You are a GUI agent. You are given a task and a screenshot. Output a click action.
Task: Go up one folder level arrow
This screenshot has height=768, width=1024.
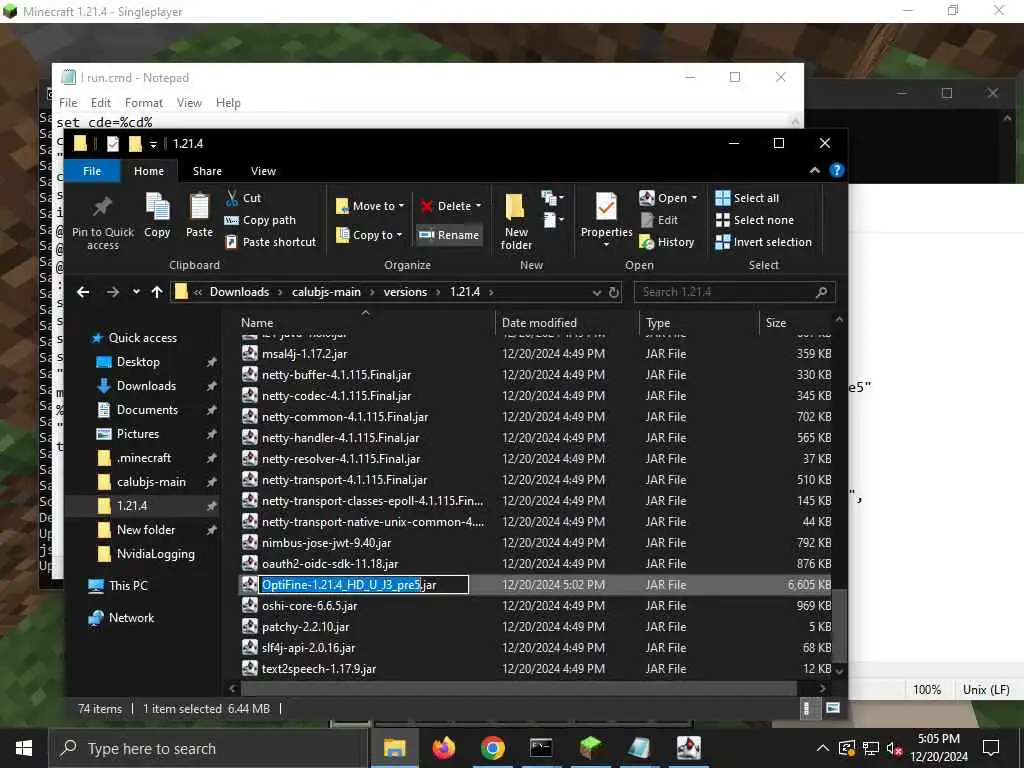[x=157, y=292]
